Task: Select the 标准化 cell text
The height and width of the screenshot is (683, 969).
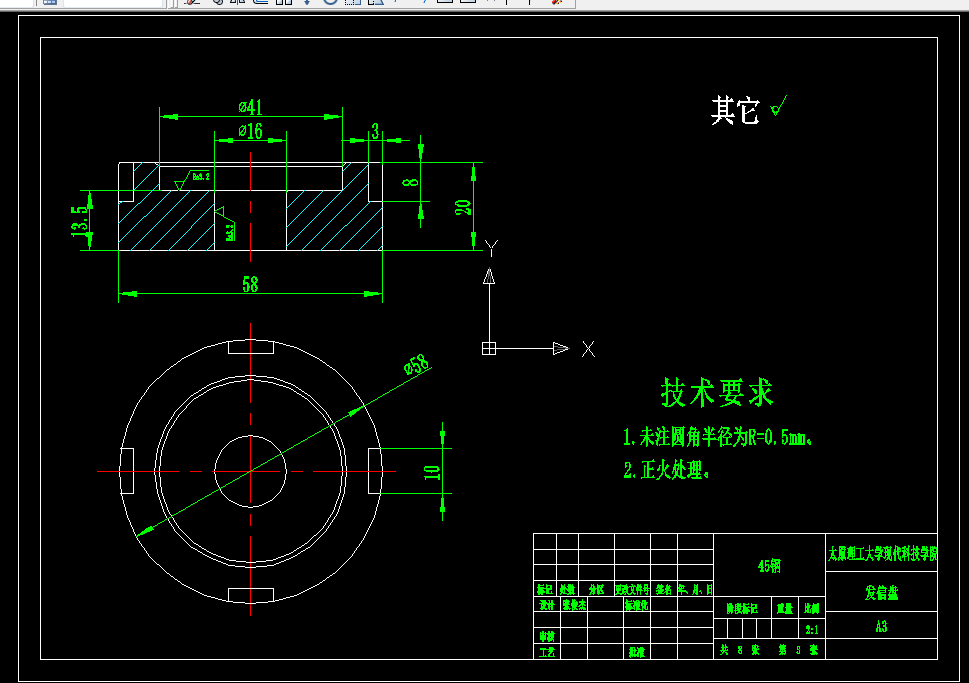Action: tap(637, 605)
